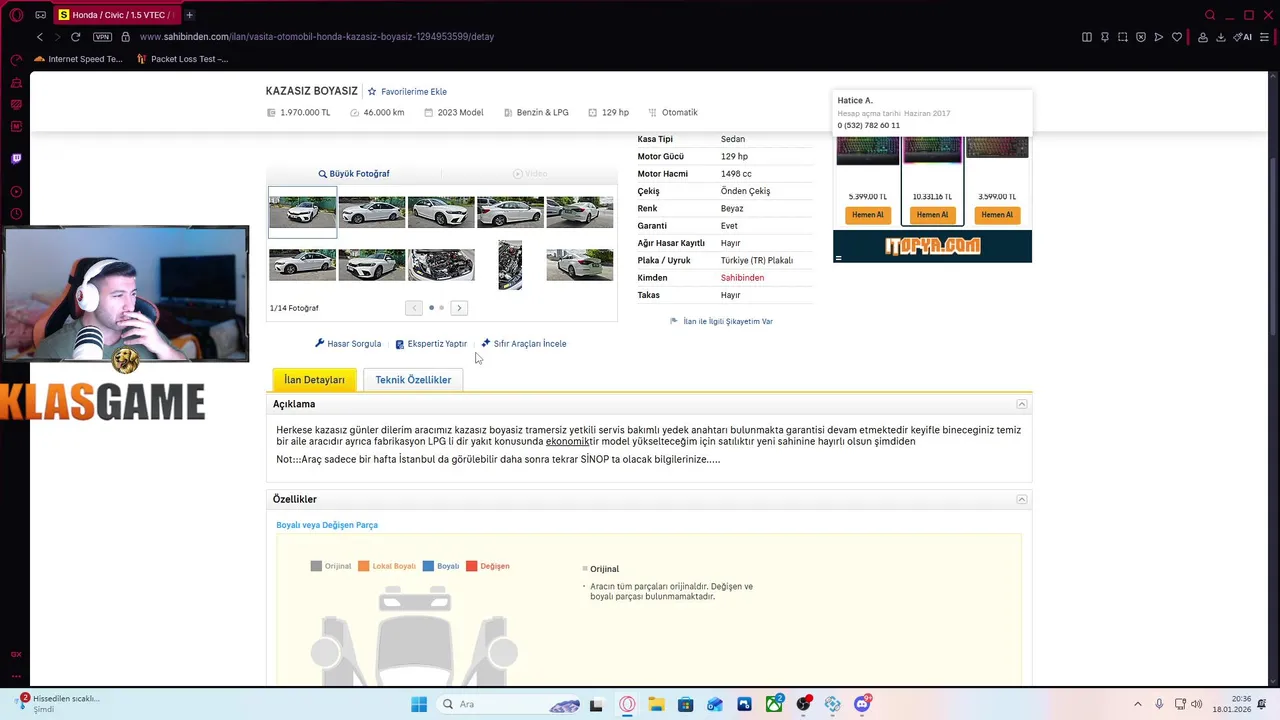The width and height of the screenshot is (1280, 720).
Task: Click the address bar URL field
Action: point(316,37)
